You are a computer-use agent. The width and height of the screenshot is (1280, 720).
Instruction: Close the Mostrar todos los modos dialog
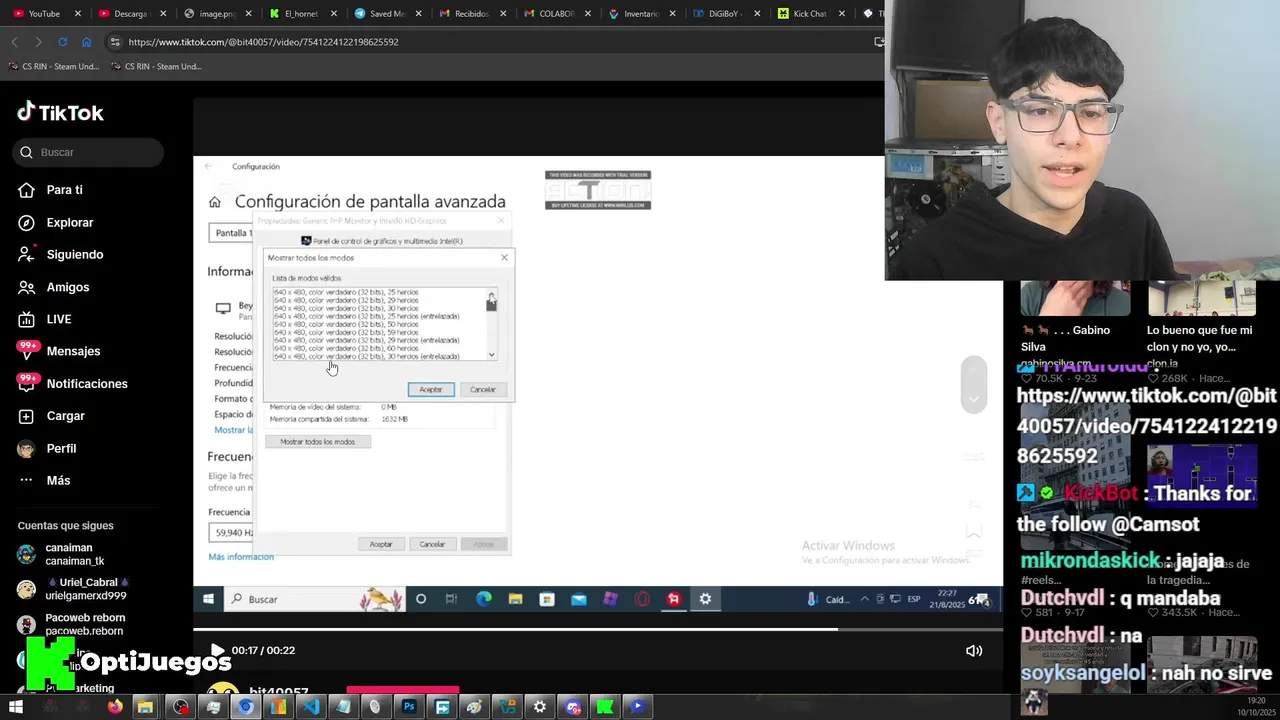[504, 257]
